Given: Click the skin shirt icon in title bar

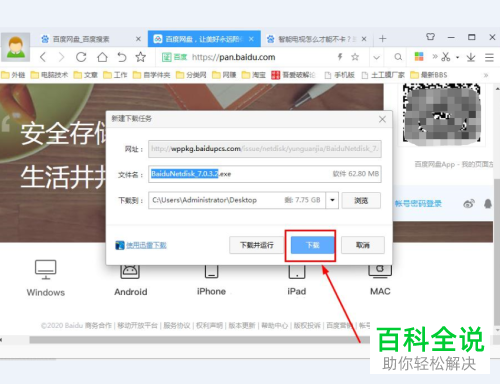Looking at the screenshot, I should tap(431, 37).
